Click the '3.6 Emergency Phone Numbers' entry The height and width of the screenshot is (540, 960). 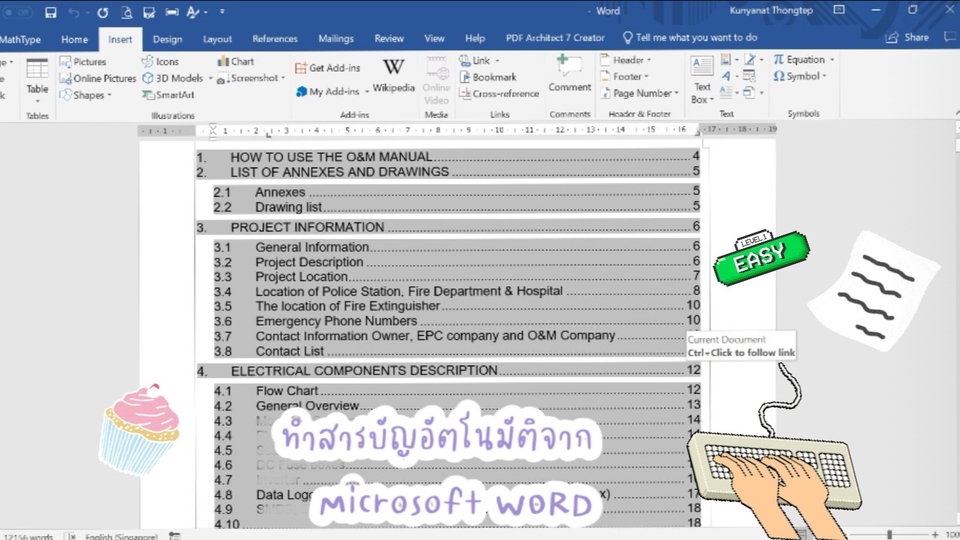point(457,321)
